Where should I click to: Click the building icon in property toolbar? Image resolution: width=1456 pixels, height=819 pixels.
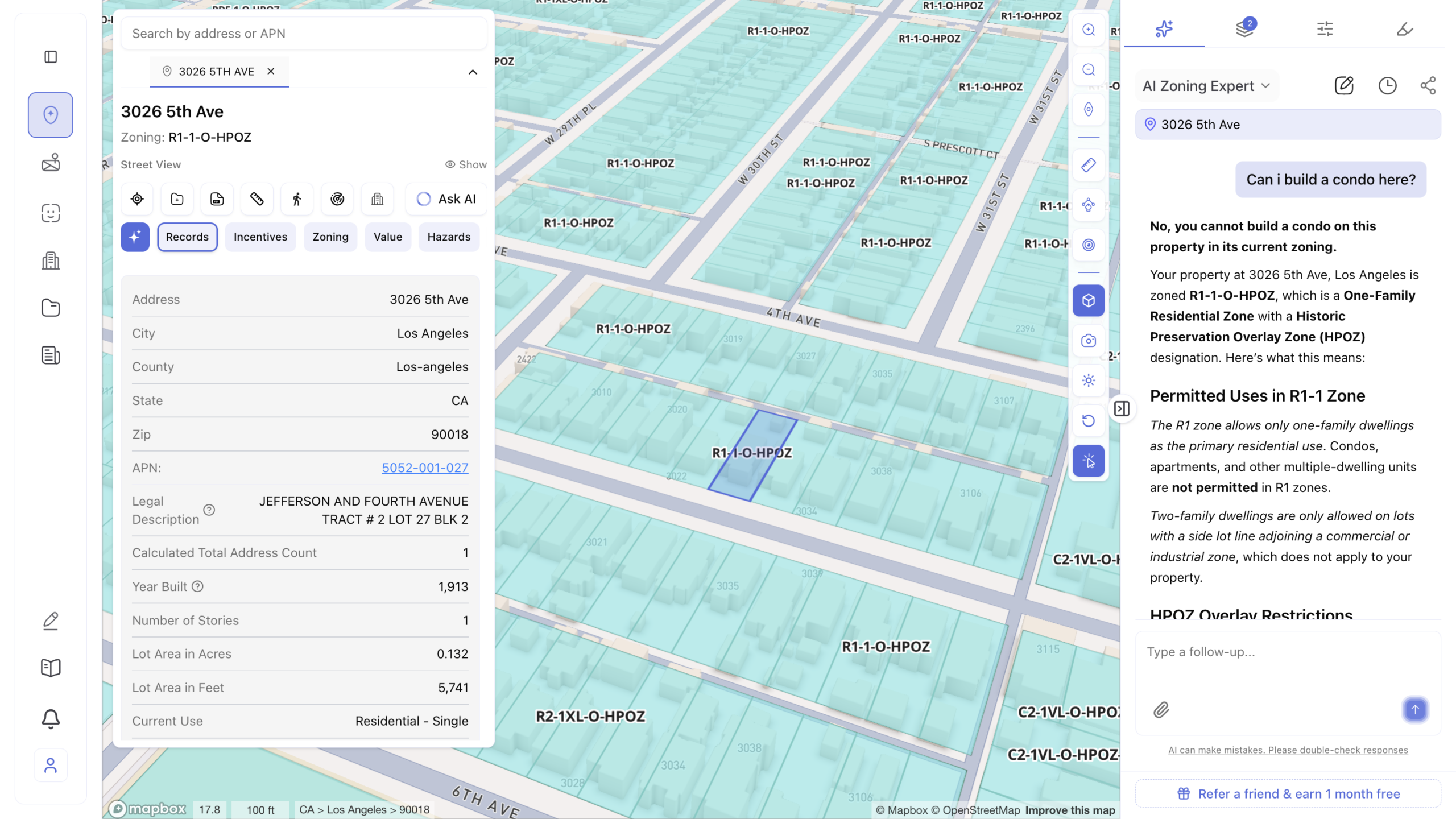[x=377, y=199]
